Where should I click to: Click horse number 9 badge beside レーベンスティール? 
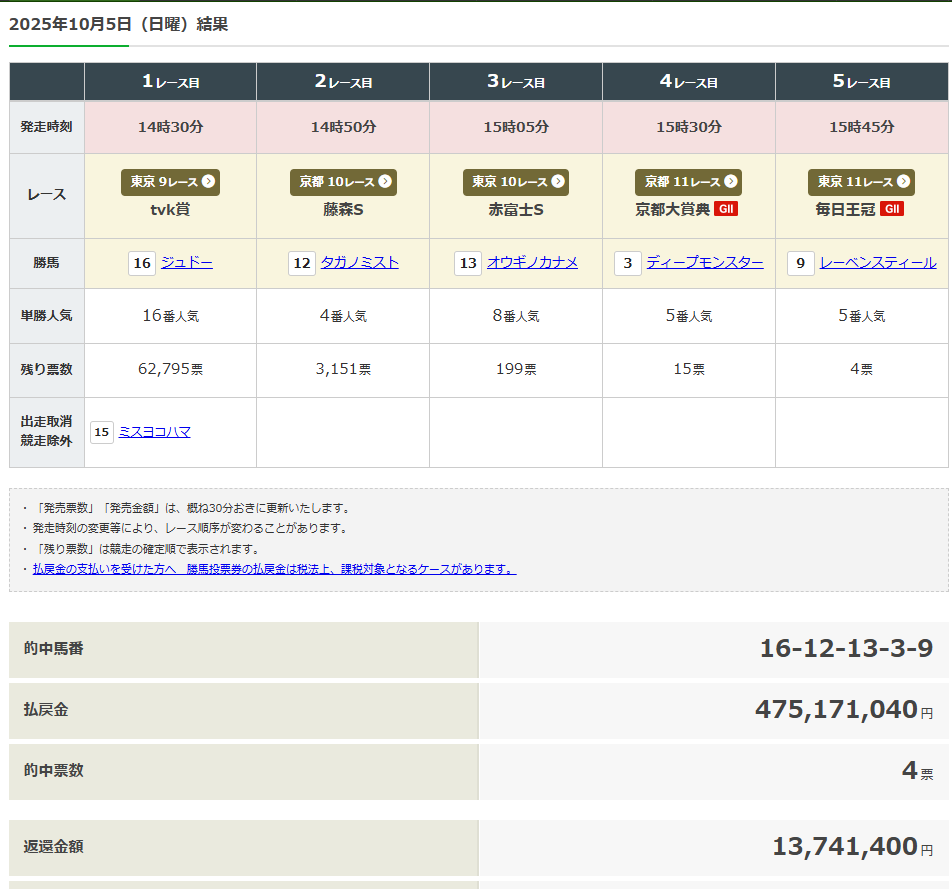[800, 264]
